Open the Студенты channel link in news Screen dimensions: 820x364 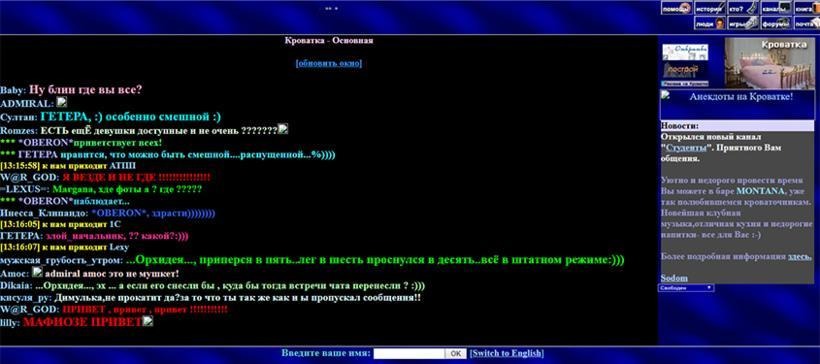[685, 147]
